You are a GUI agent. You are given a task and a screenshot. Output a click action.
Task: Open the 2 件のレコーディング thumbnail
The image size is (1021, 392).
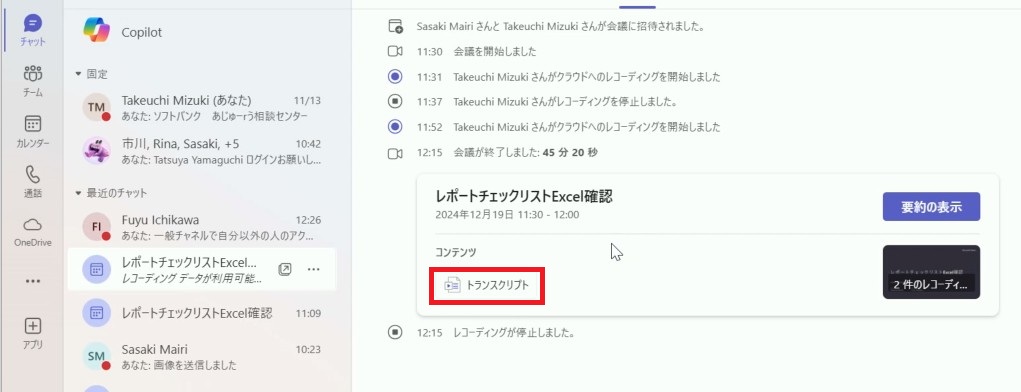[x=931, y=272]
